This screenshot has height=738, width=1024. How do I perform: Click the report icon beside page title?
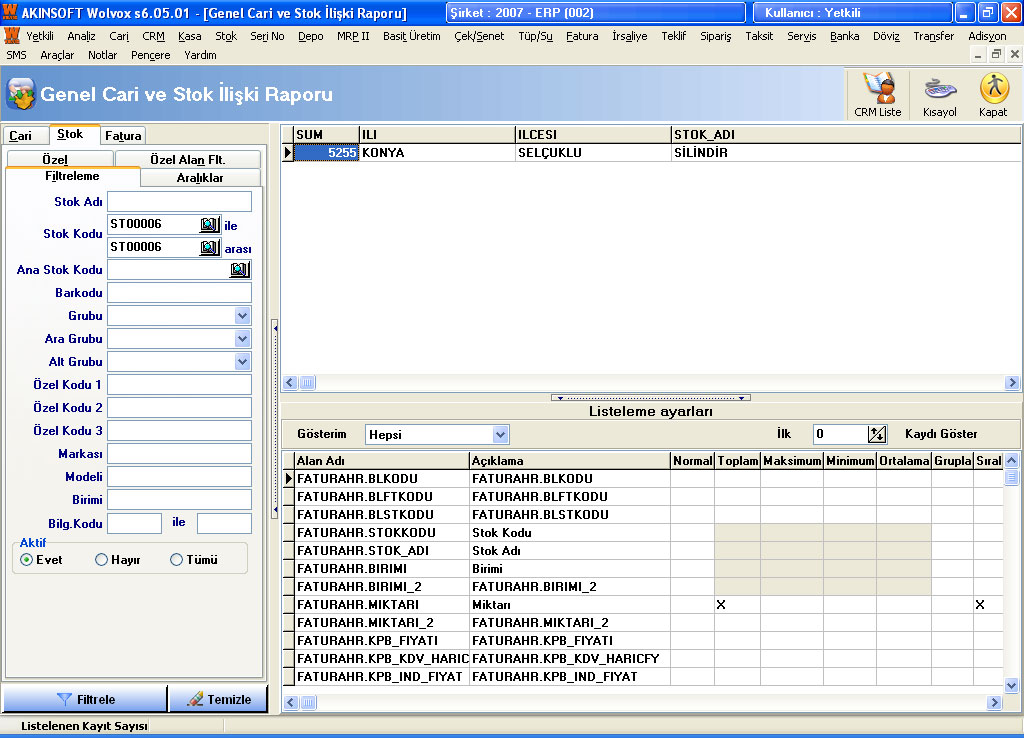(20, 94)
